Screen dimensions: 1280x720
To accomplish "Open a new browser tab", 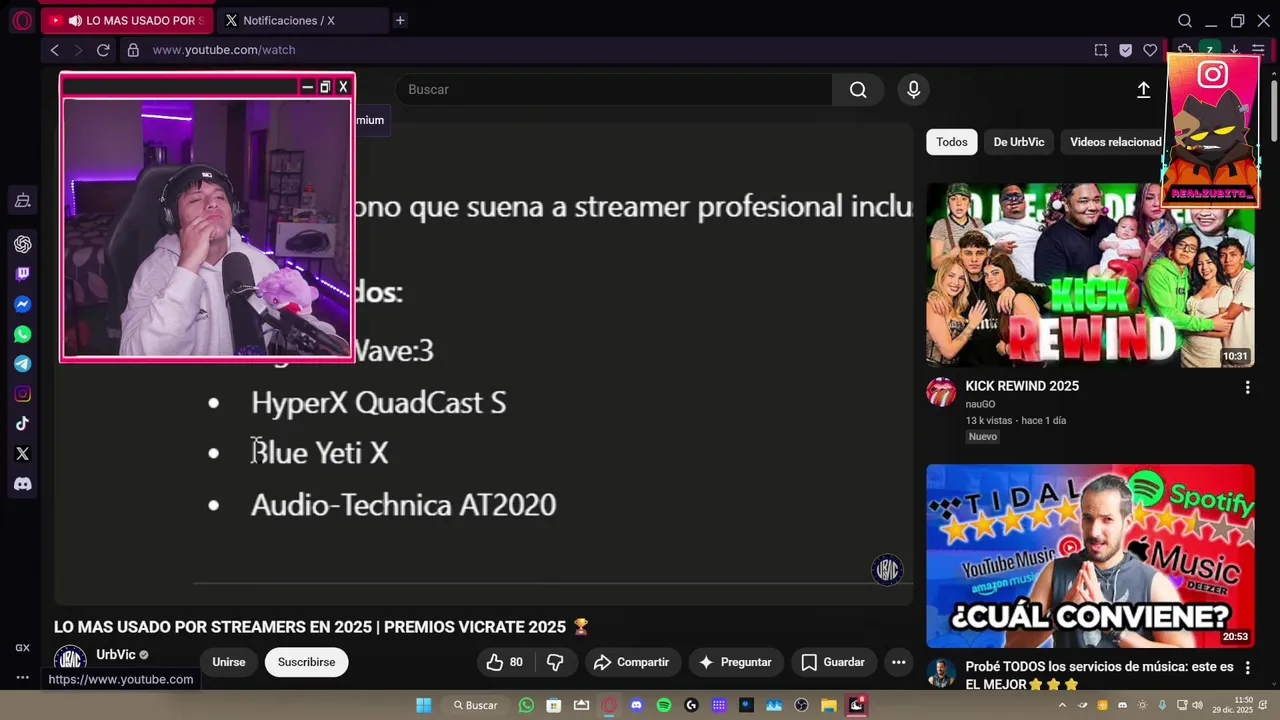I will [400, 20].
